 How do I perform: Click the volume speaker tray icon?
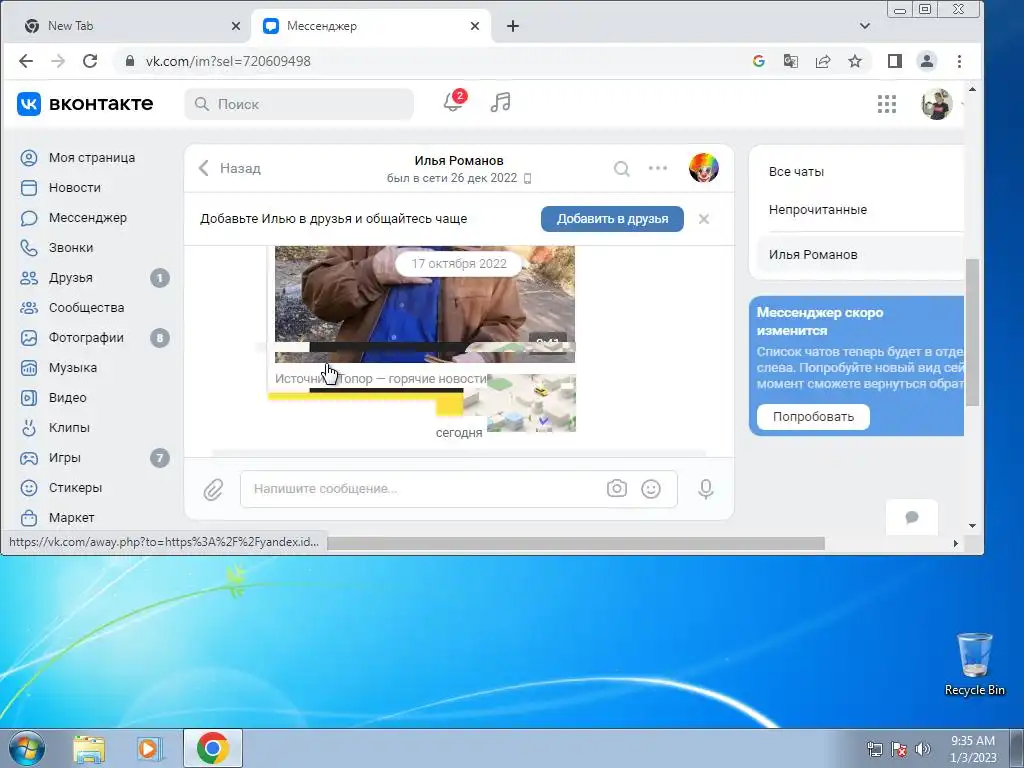click(x=922, y=749)
